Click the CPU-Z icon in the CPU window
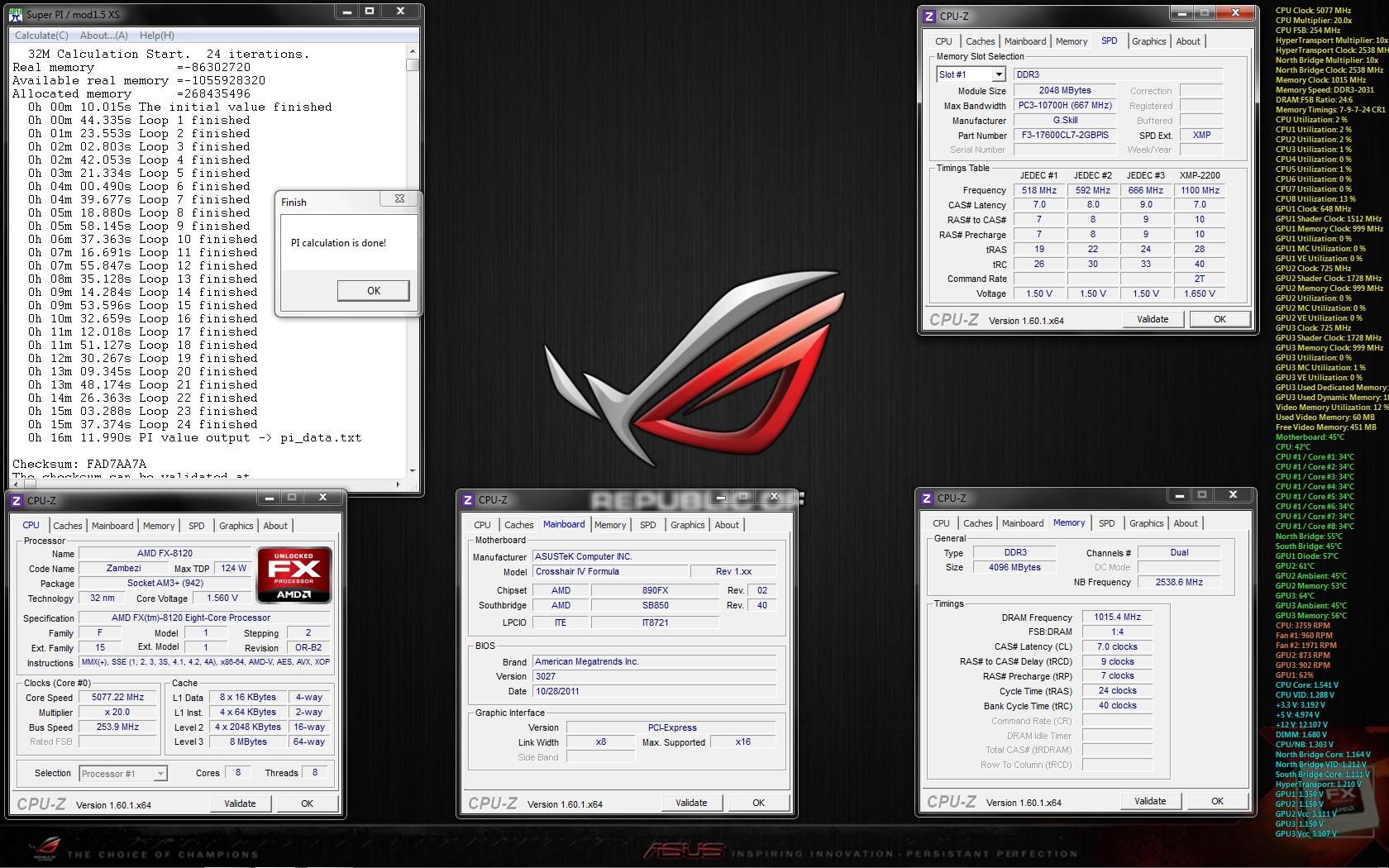The height and width of the screenshot is (868, 1389). click(17, 500)
